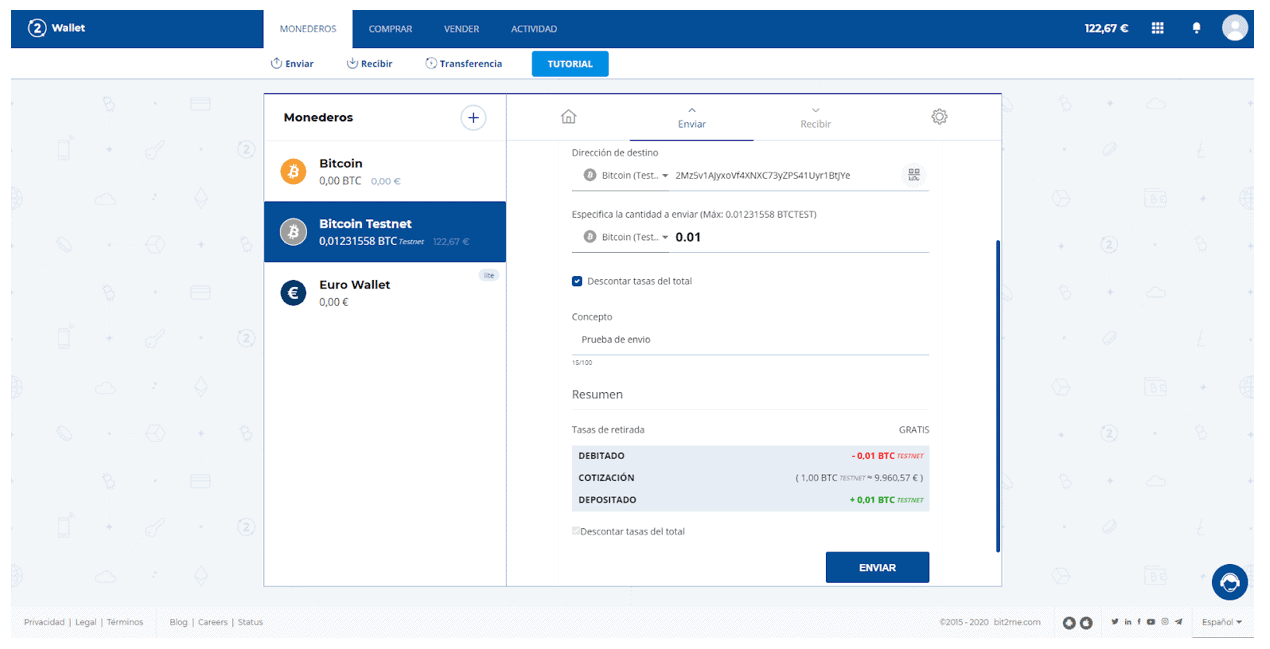Visit the Facebook page icon

(x=1139, y=622)
